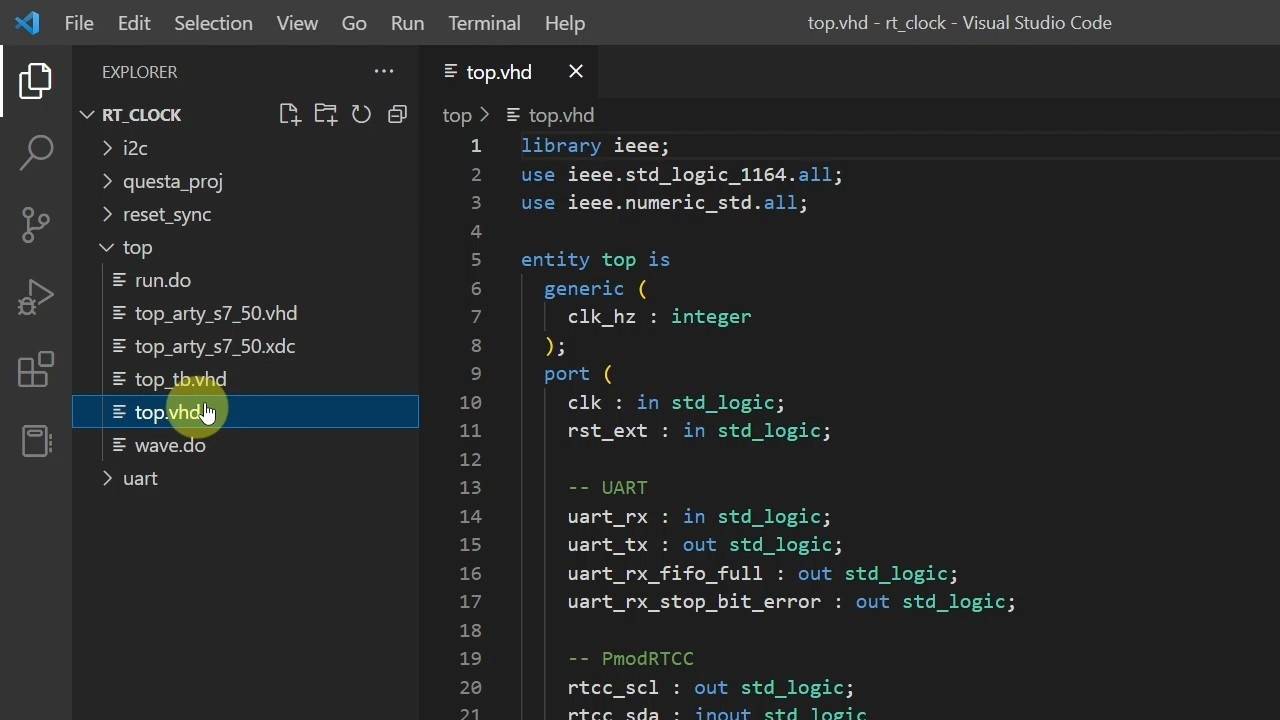Open the Terminal menu
The height and width of the screenshot is (720, 1280).
(484, 23)
